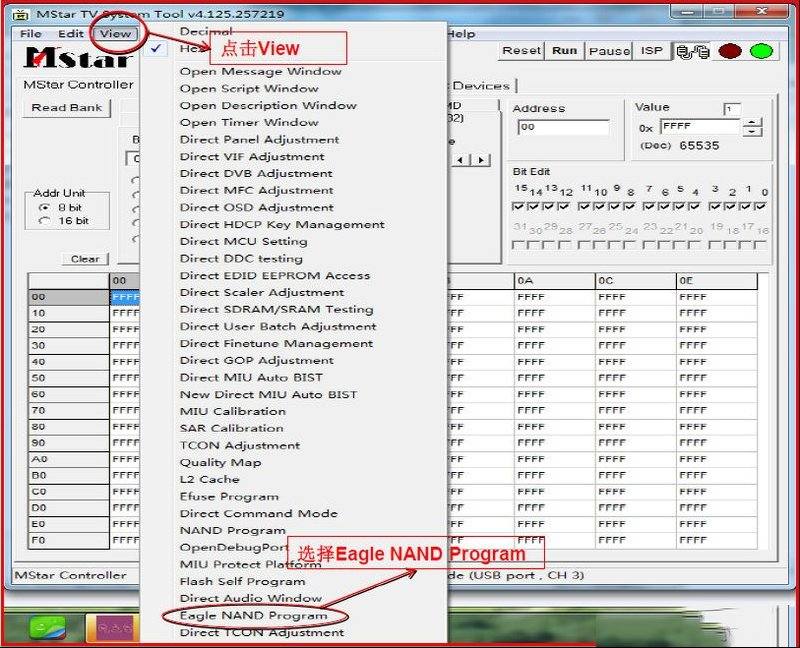
Task: Click the device connection icon in the toolbar
Action: 692,51
